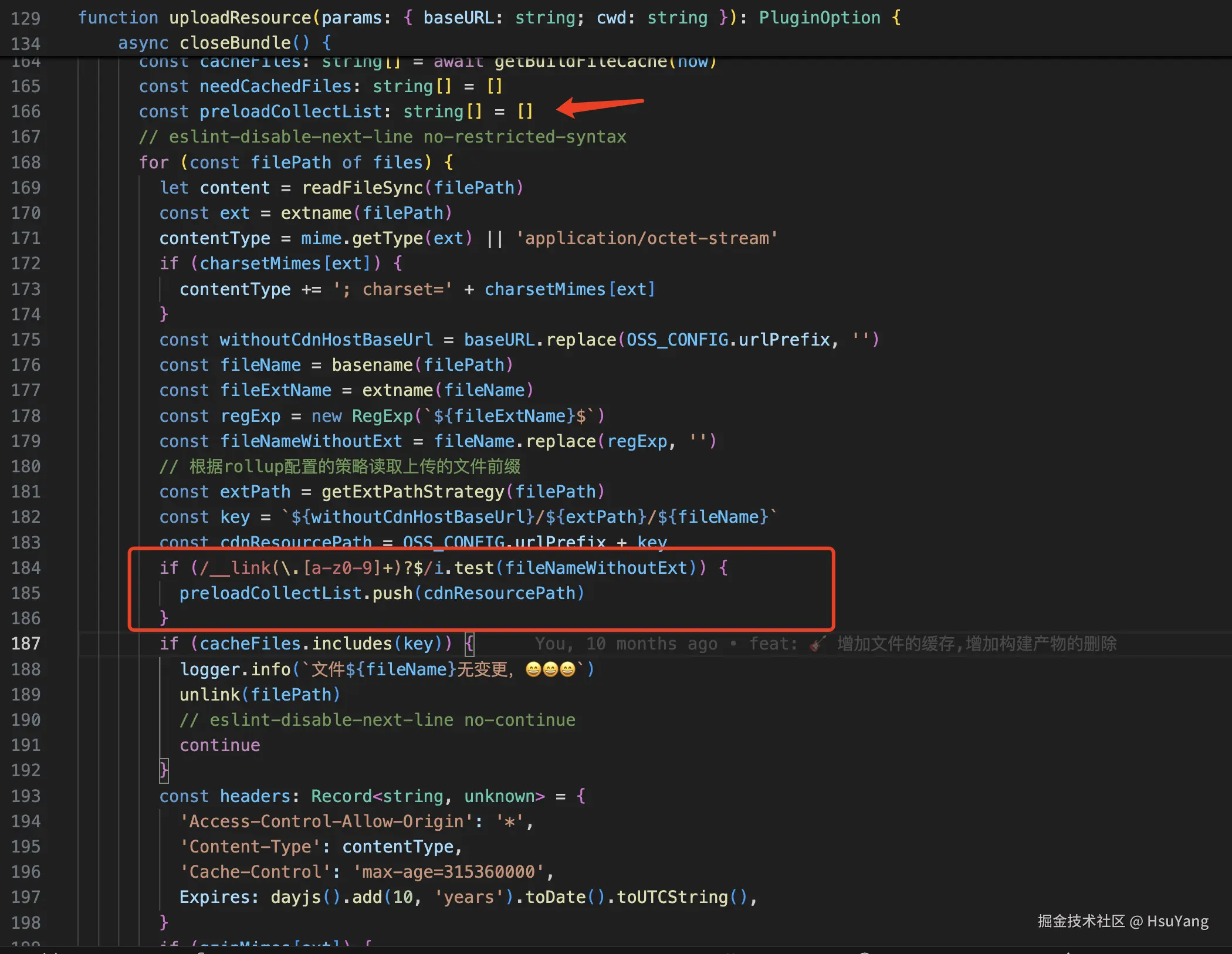The height and width of the screenshot is (954, 1232).
Task: Click 'application/octet-stream' string literal
Action: [x=647, y=238]
